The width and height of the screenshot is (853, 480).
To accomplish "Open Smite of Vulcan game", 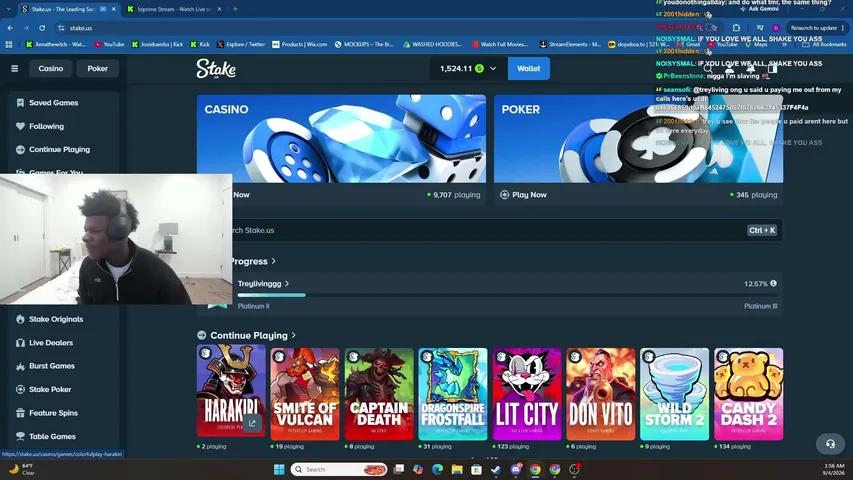I will click(x=305, y=394).
